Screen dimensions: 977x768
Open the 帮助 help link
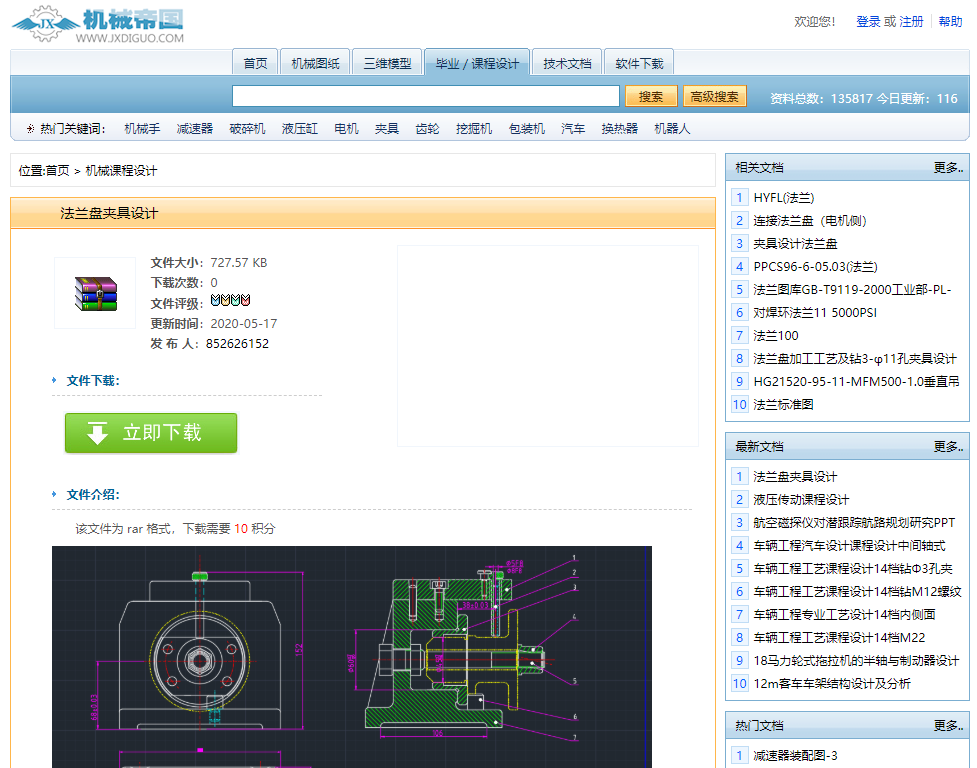951,21
